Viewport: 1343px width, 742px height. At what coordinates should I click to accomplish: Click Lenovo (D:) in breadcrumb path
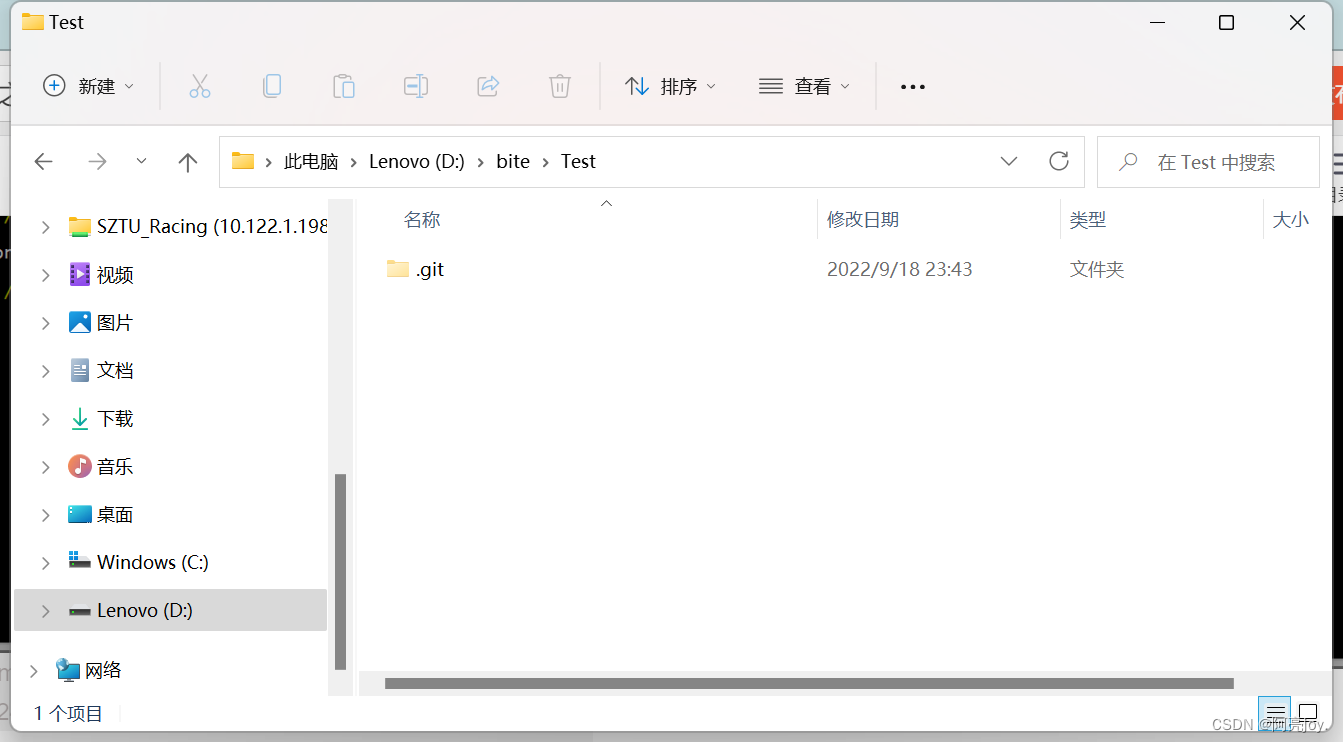[417, 161]
